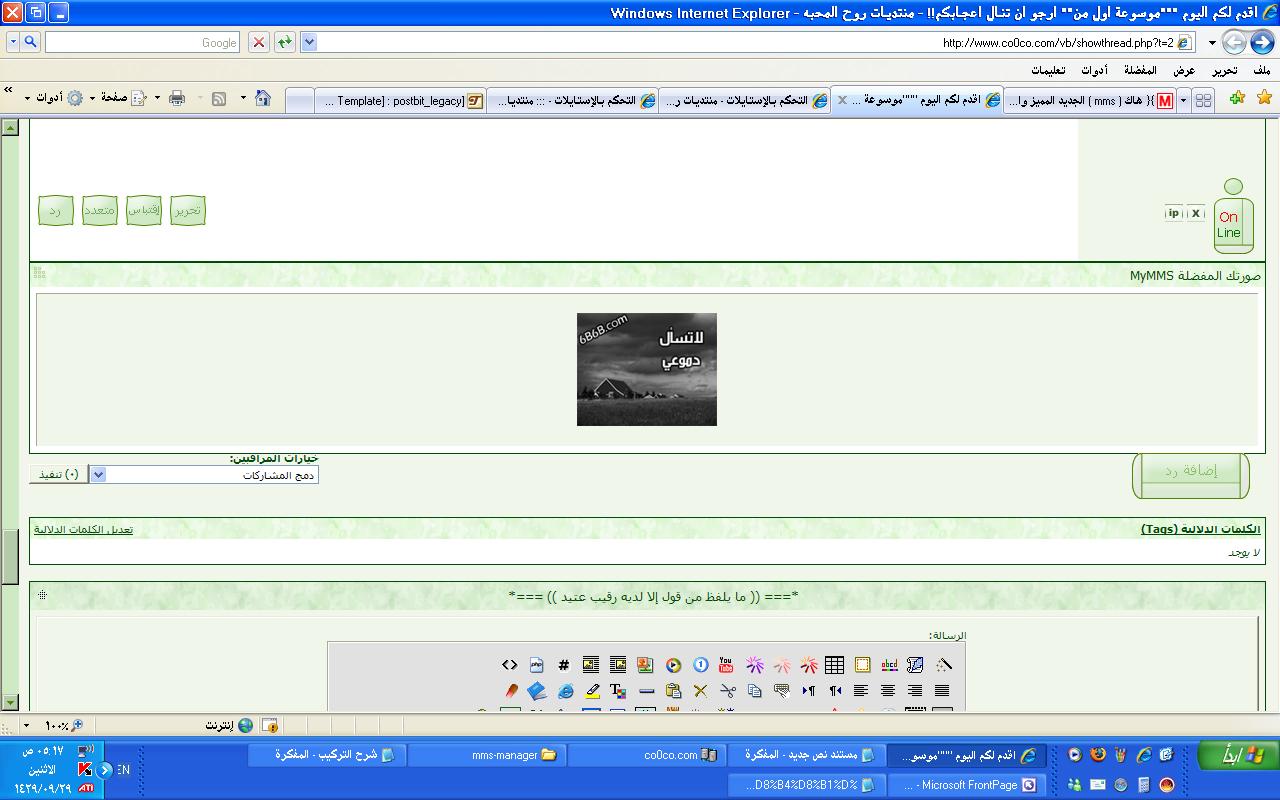This screenshot has width=1280, height=800.
Task: Expand the tab list dropdown arrow
Action: [1184, 101]
